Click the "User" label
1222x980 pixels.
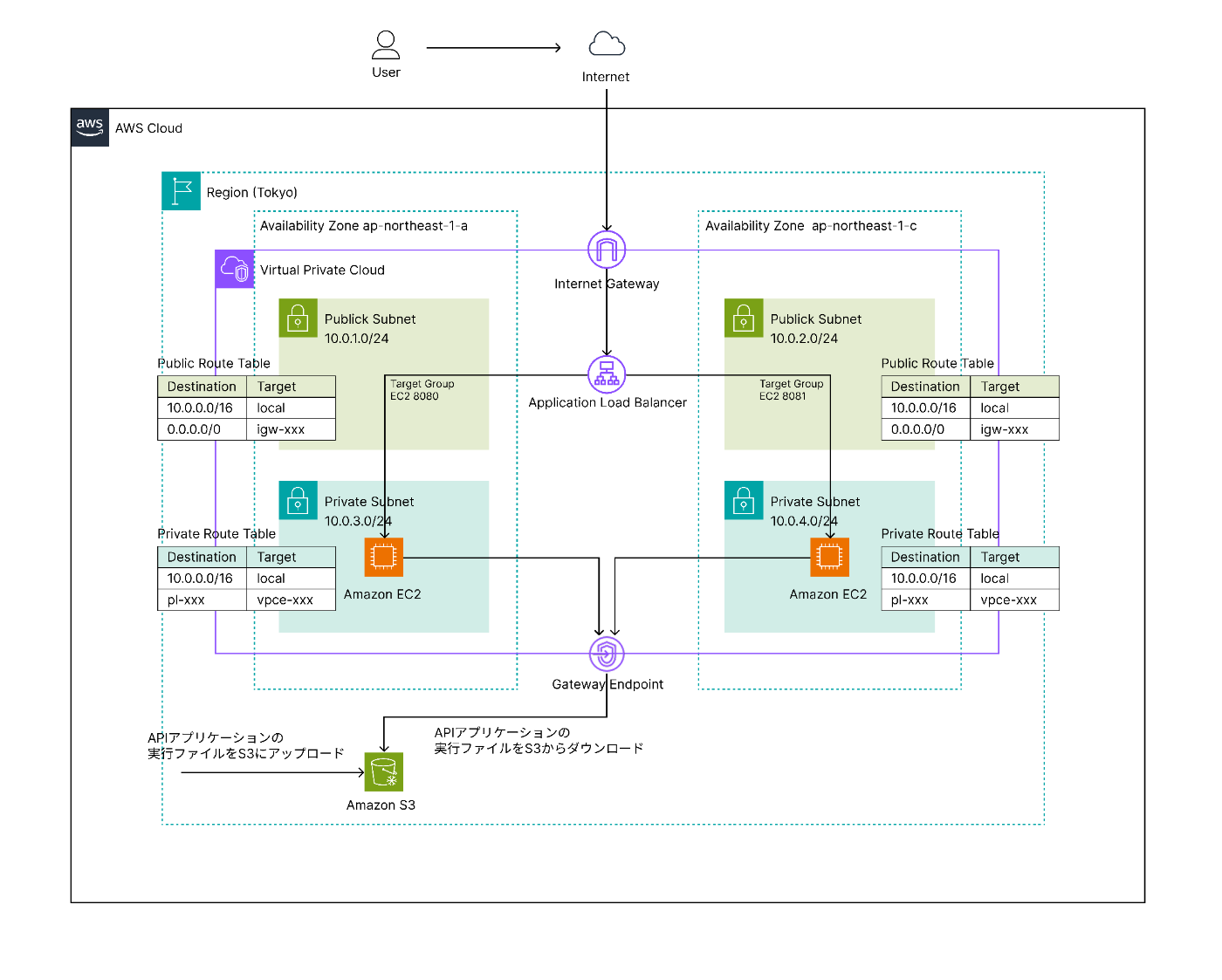coord(386,72)
